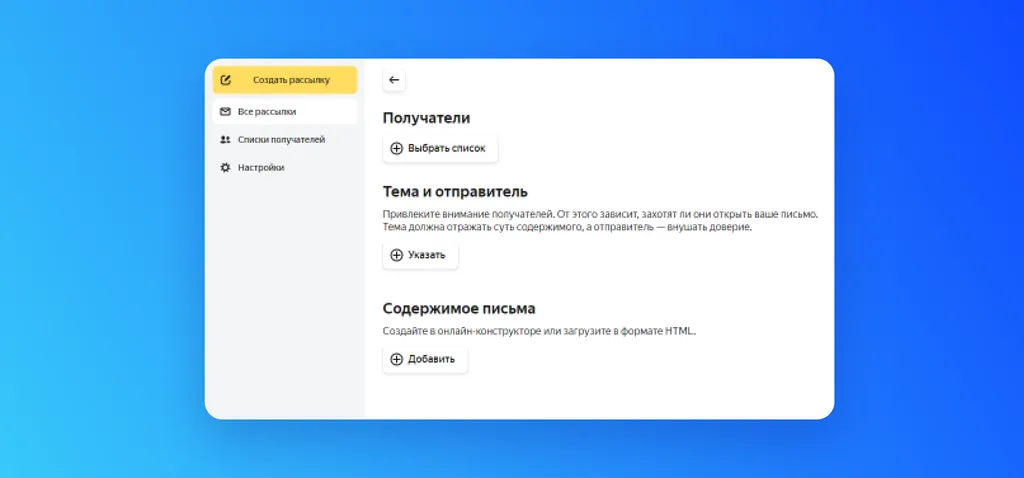
Task: Click the envelope icon beside 'Все рассылки'
Action: [x=225, y=112]
